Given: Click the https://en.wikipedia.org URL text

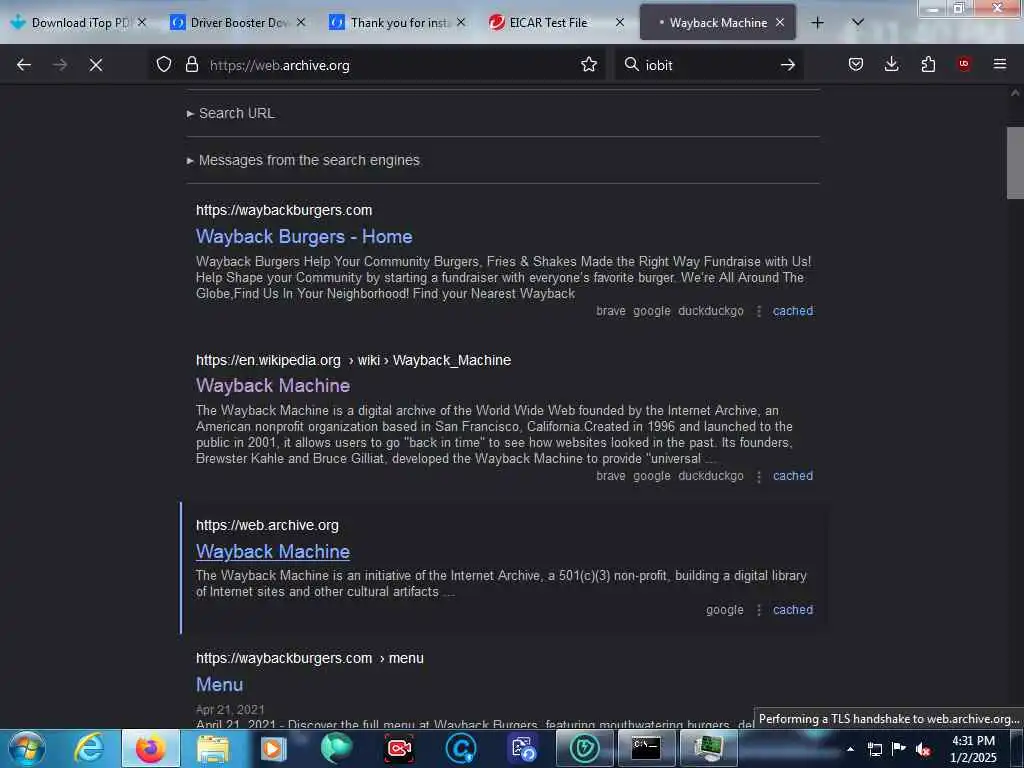Looking at the screenshot, I should (268, 360).
